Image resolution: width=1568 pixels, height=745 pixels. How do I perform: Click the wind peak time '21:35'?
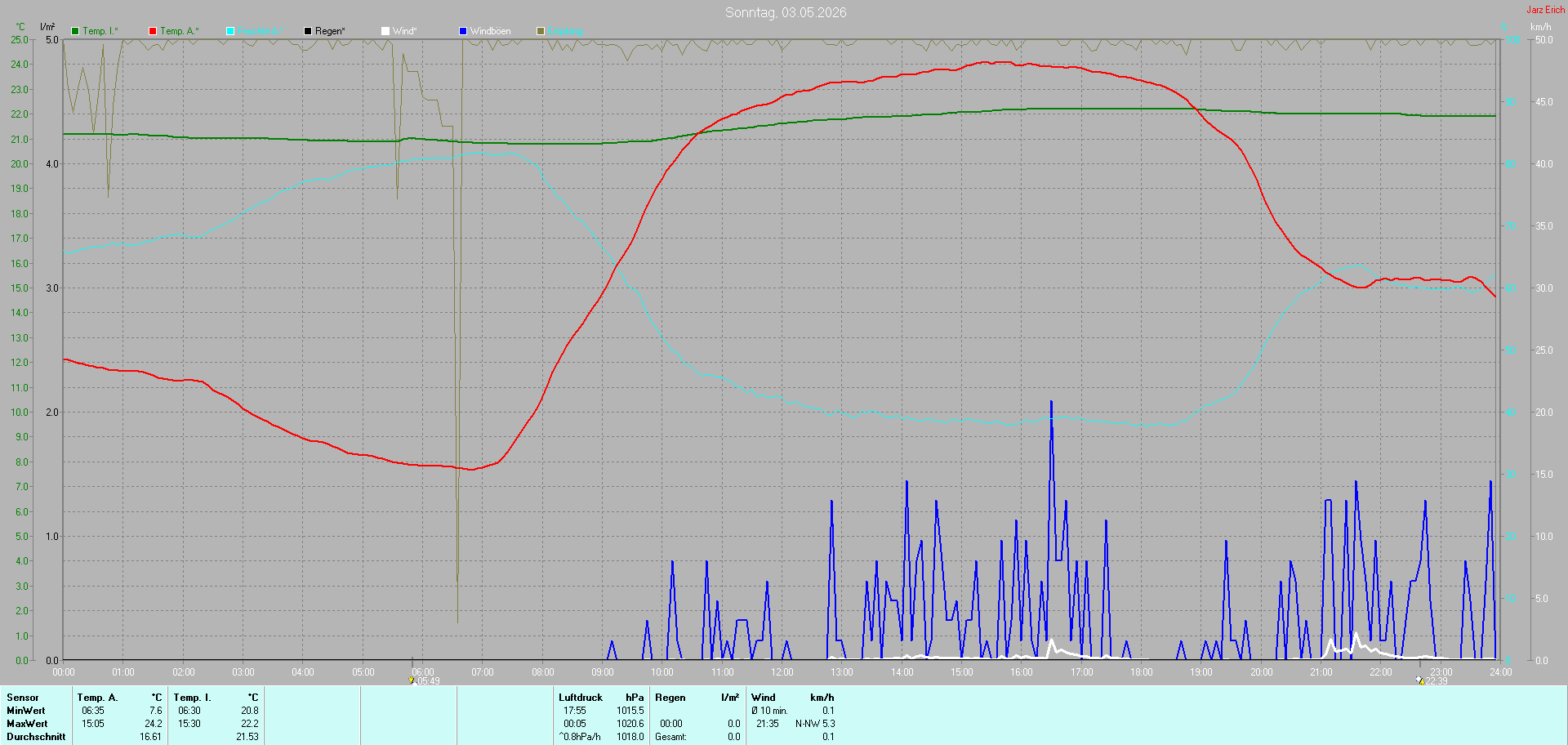pos(768,724)
